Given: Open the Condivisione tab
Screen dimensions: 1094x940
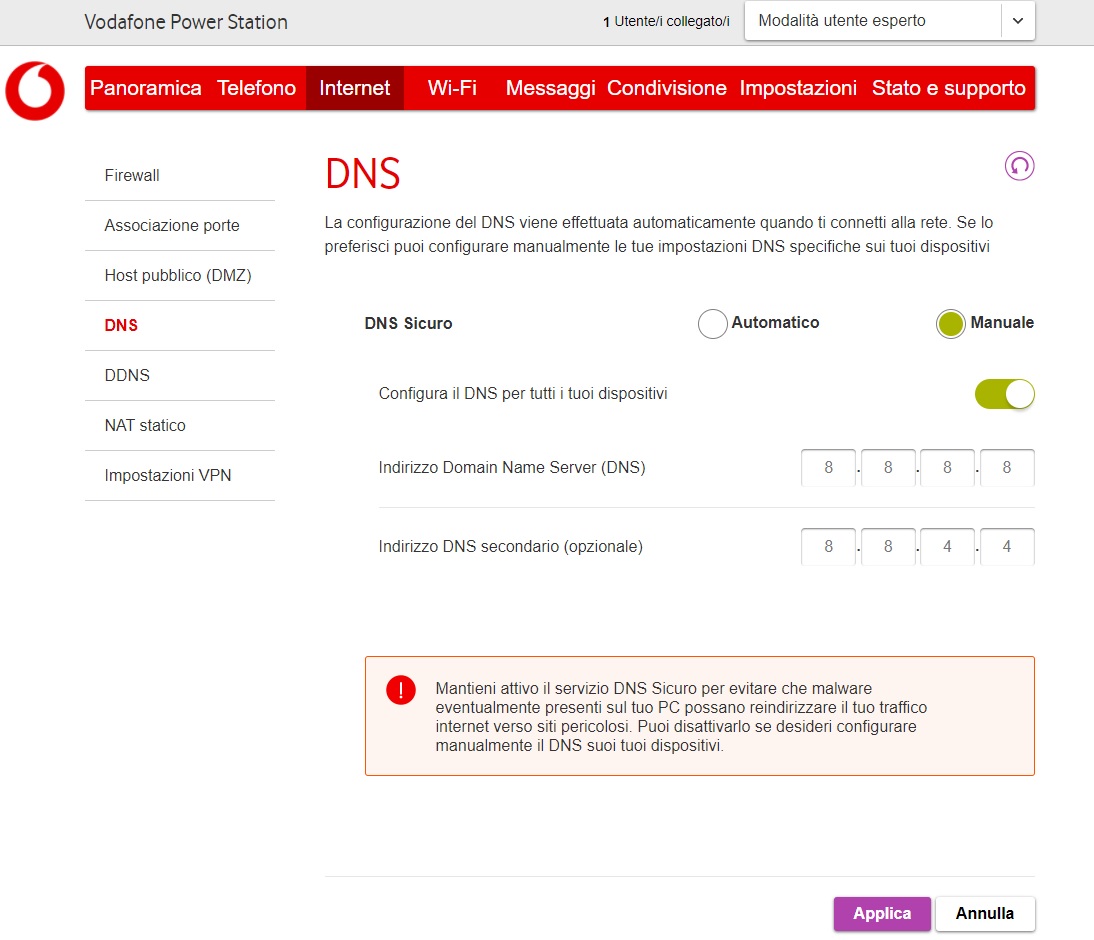Looking at the screenshot, I should [x=666, y=88].
